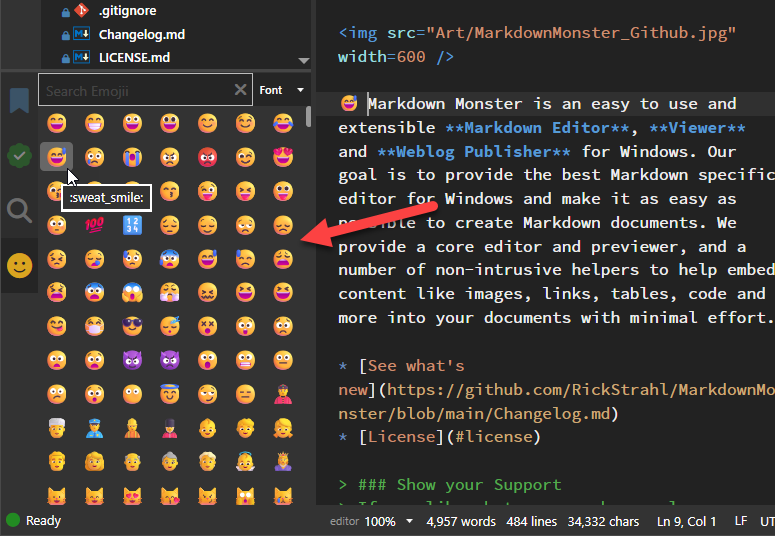Insert the sleepy face with snot bubble
This screenshot has height=536, width=775.
[94, 259]
